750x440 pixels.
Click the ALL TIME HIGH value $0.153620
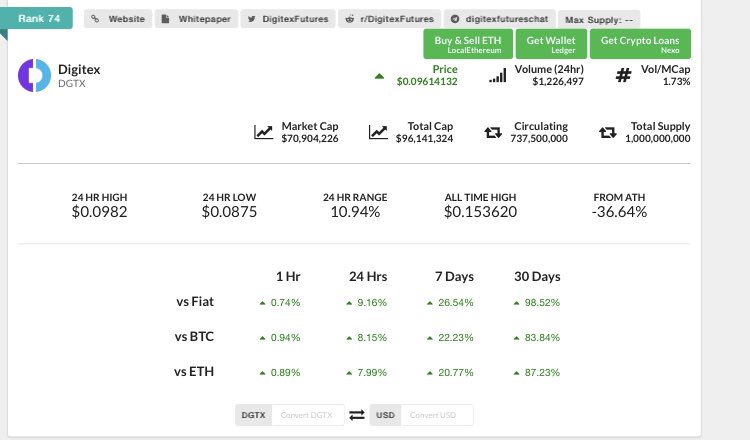(480, 211)
